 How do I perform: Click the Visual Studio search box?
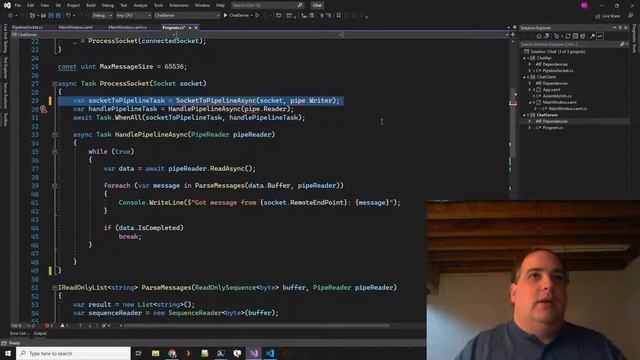pos(267,5)
